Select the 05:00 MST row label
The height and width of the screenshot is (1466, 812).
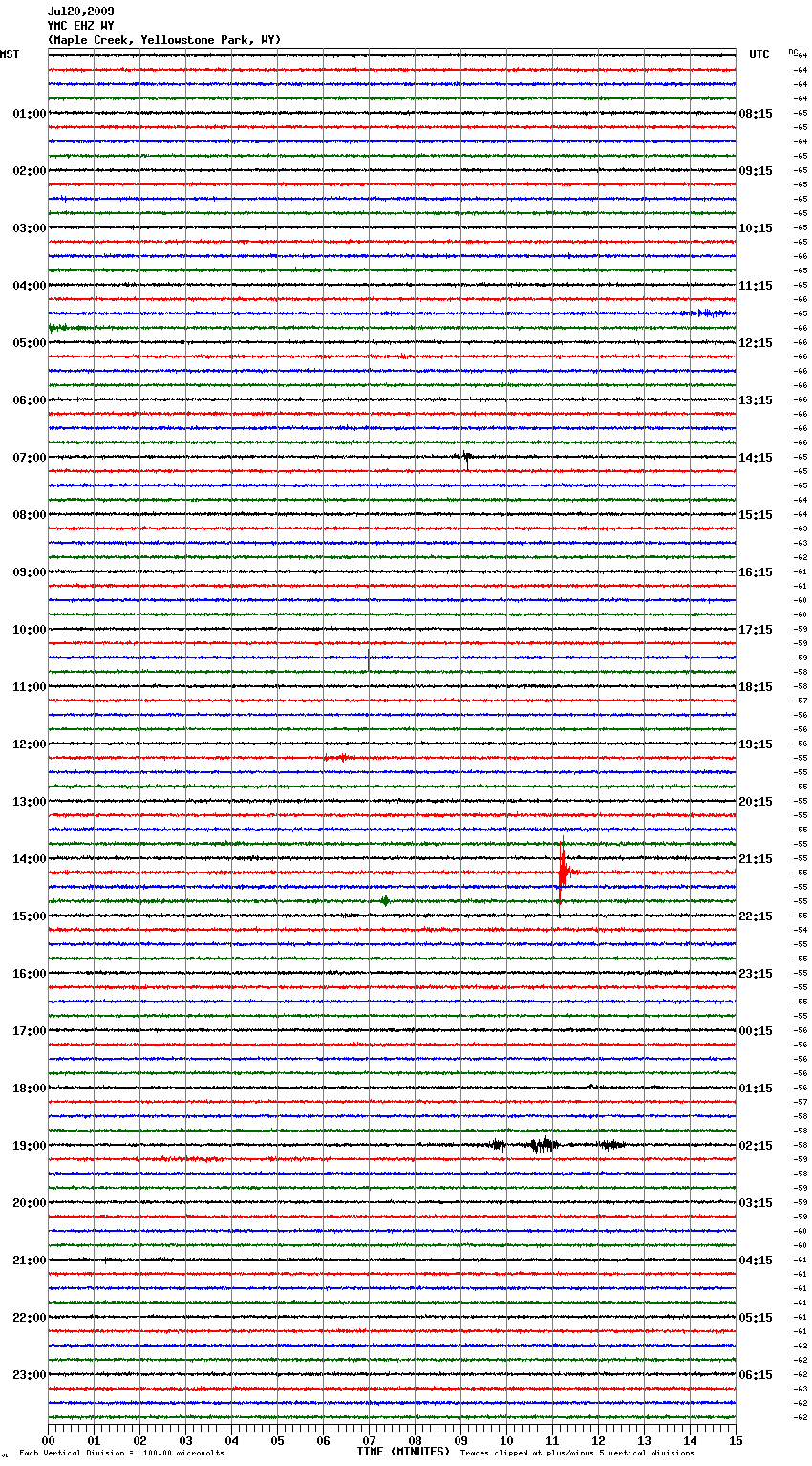[x=30, y=343]
